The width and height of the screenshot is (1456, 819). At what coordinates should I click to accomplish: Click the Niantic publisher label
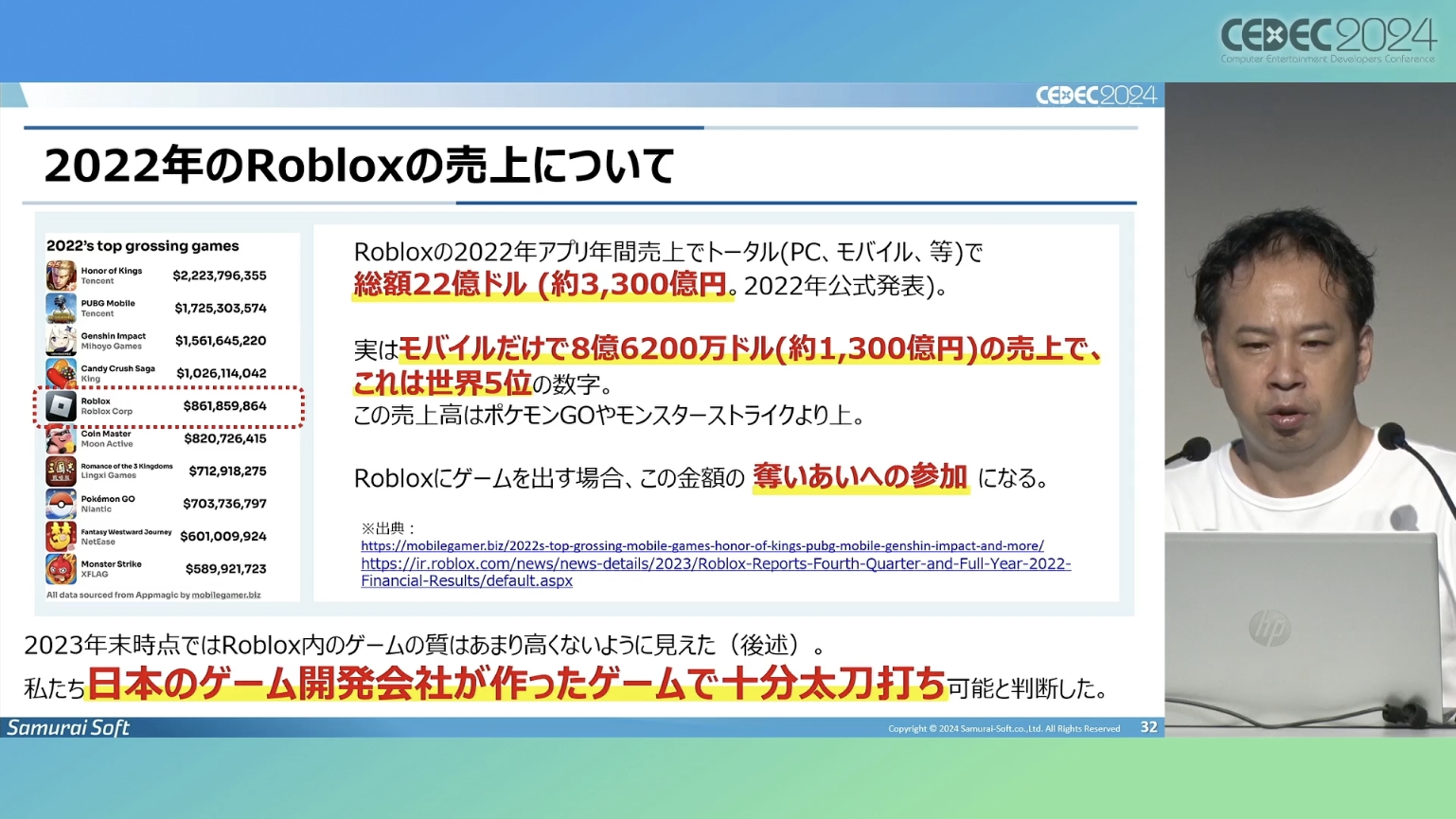pyautogui.click(x=97, y=509)
